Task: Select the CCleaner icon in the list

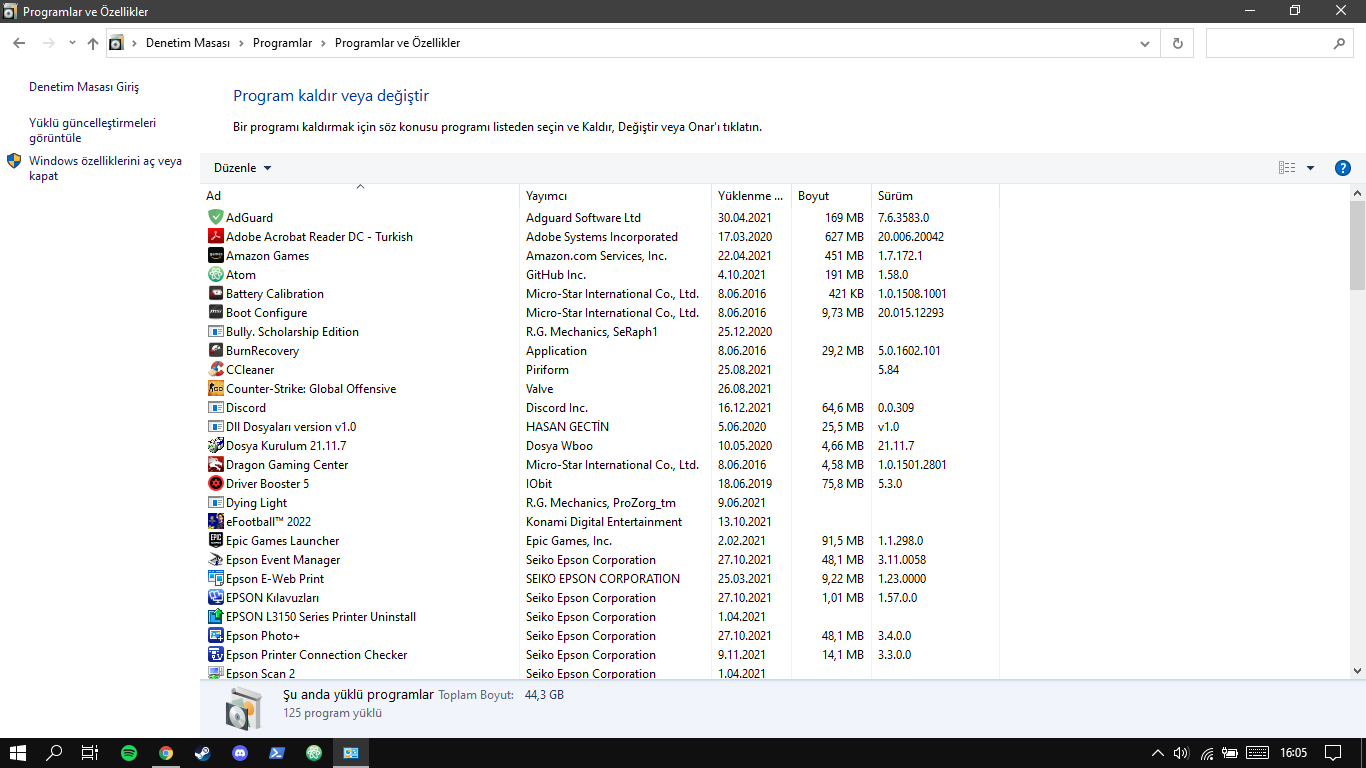Action: pos(215,369)
